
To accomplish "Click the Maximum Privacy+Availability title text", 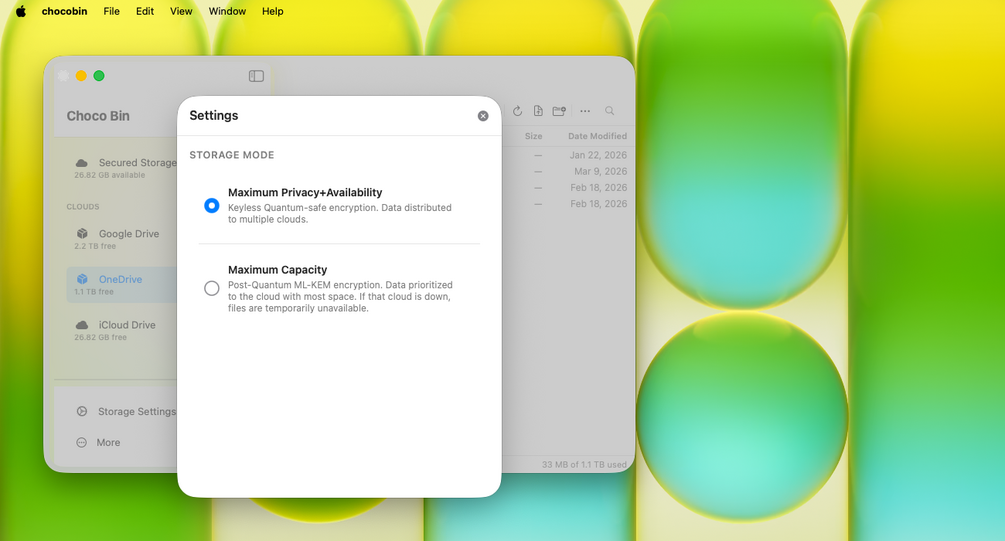I will coord(305,192).
